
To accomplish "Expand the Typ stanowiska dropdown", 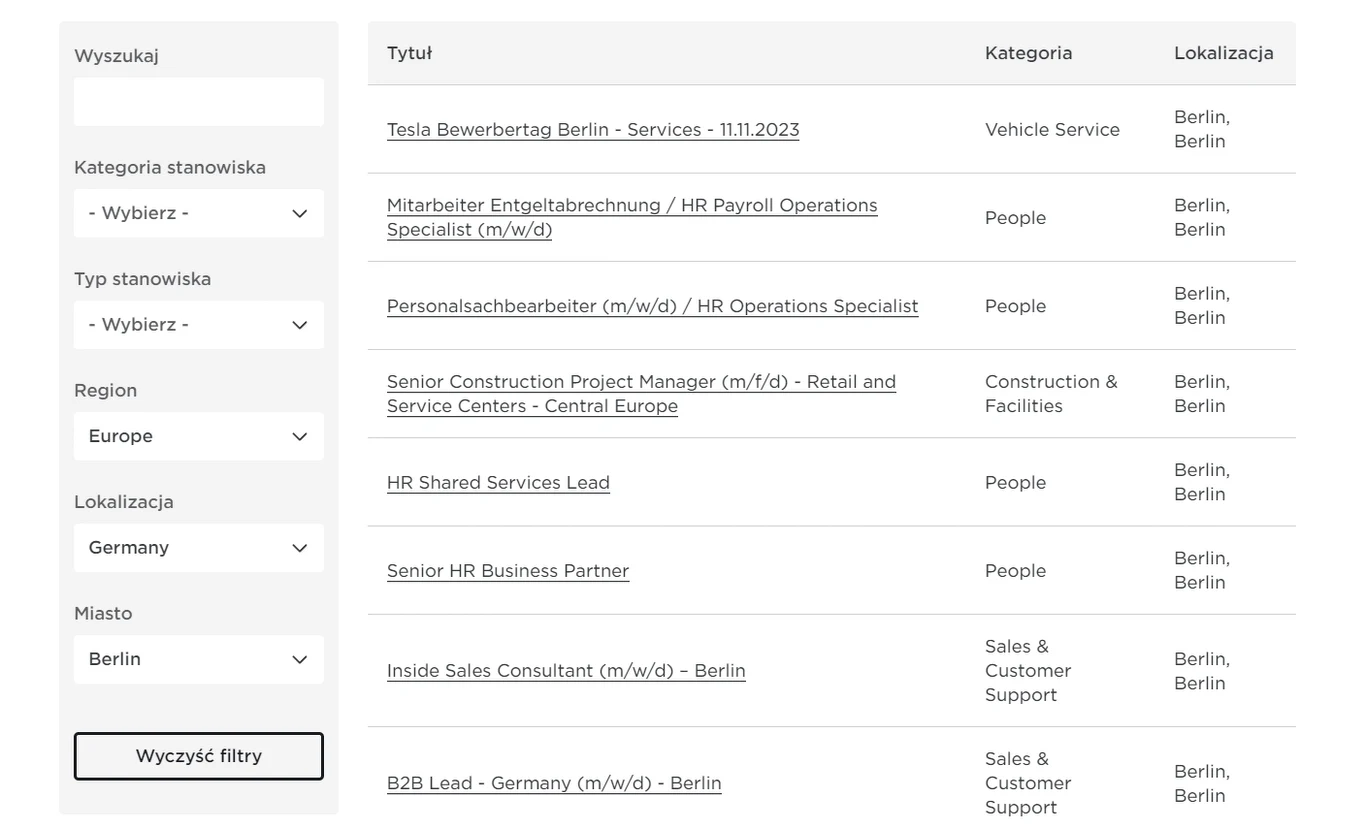I will 198,325.
